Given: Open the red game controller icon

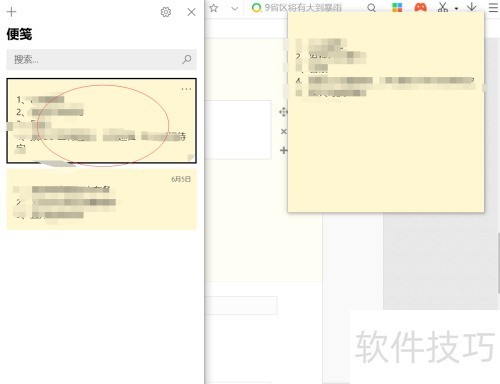Looking at the screenshot, I should coord(420,7).
